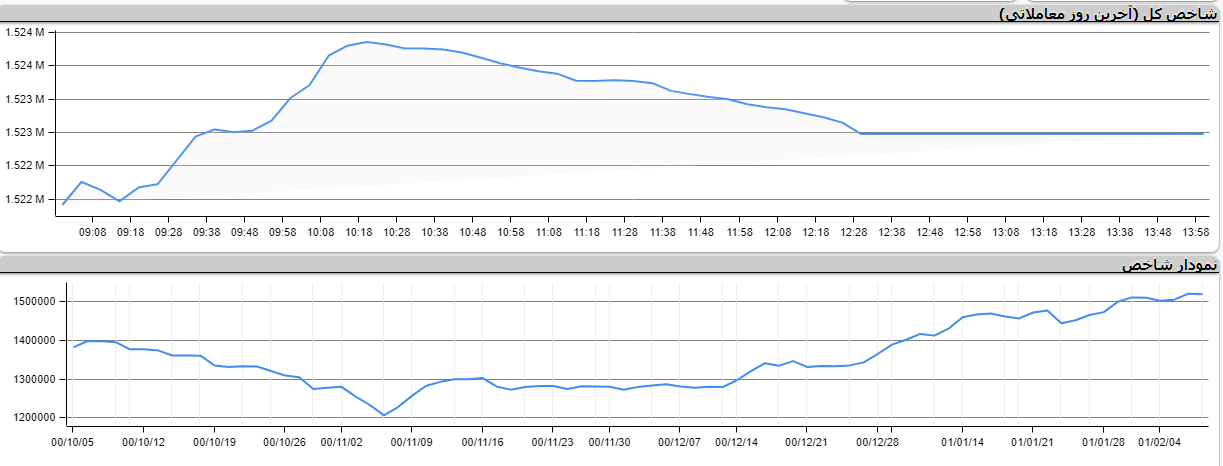Click the peak of the intraday index line
This screenshot has width=1223, height=466.
pyautogui.click(x=367, y=42)
